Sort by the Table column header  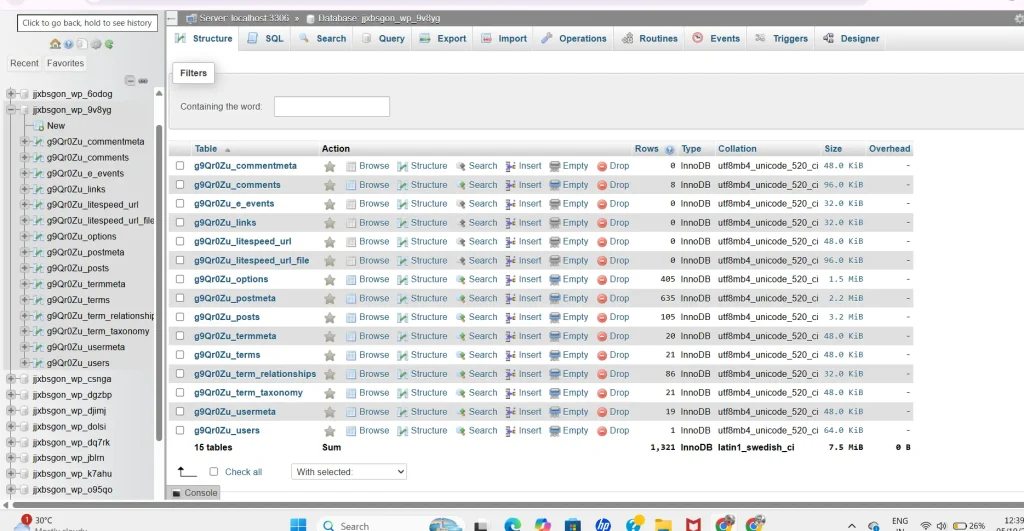coord(206,149)
